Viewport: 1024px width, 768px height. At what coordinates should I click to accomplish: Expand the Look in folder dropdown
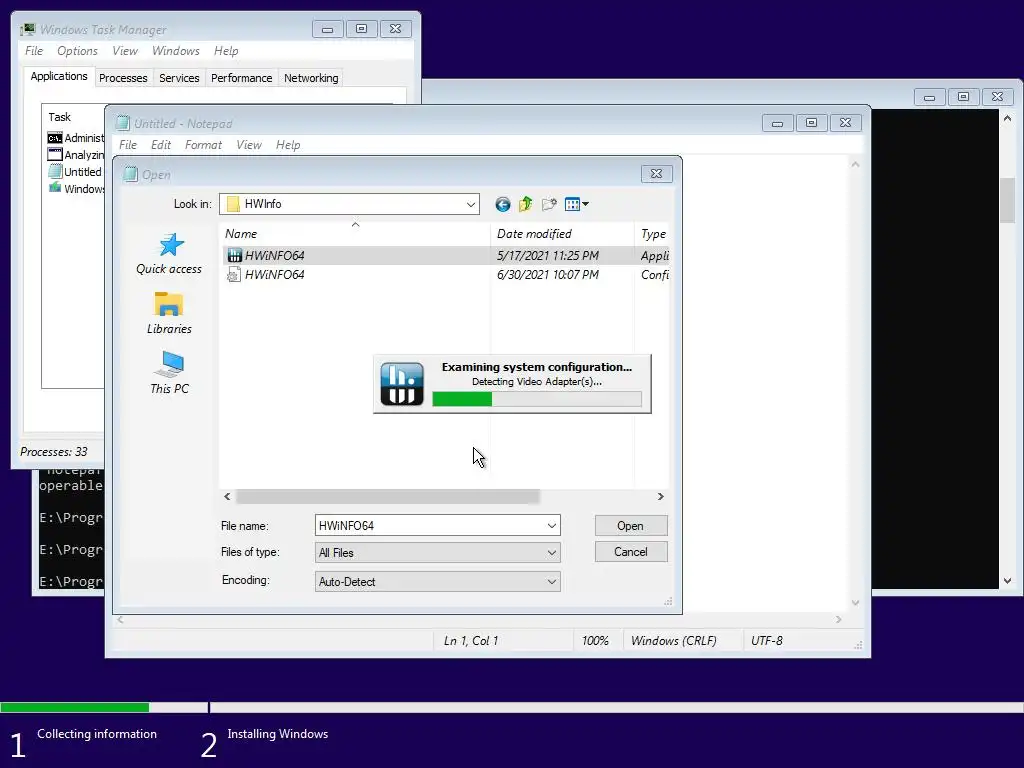tap(471, 204)
